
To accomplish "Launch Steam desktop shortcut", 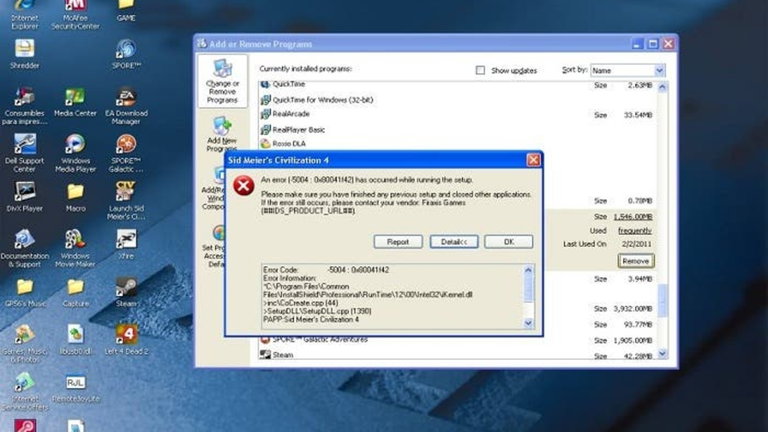I will click(x=126, y=292).
